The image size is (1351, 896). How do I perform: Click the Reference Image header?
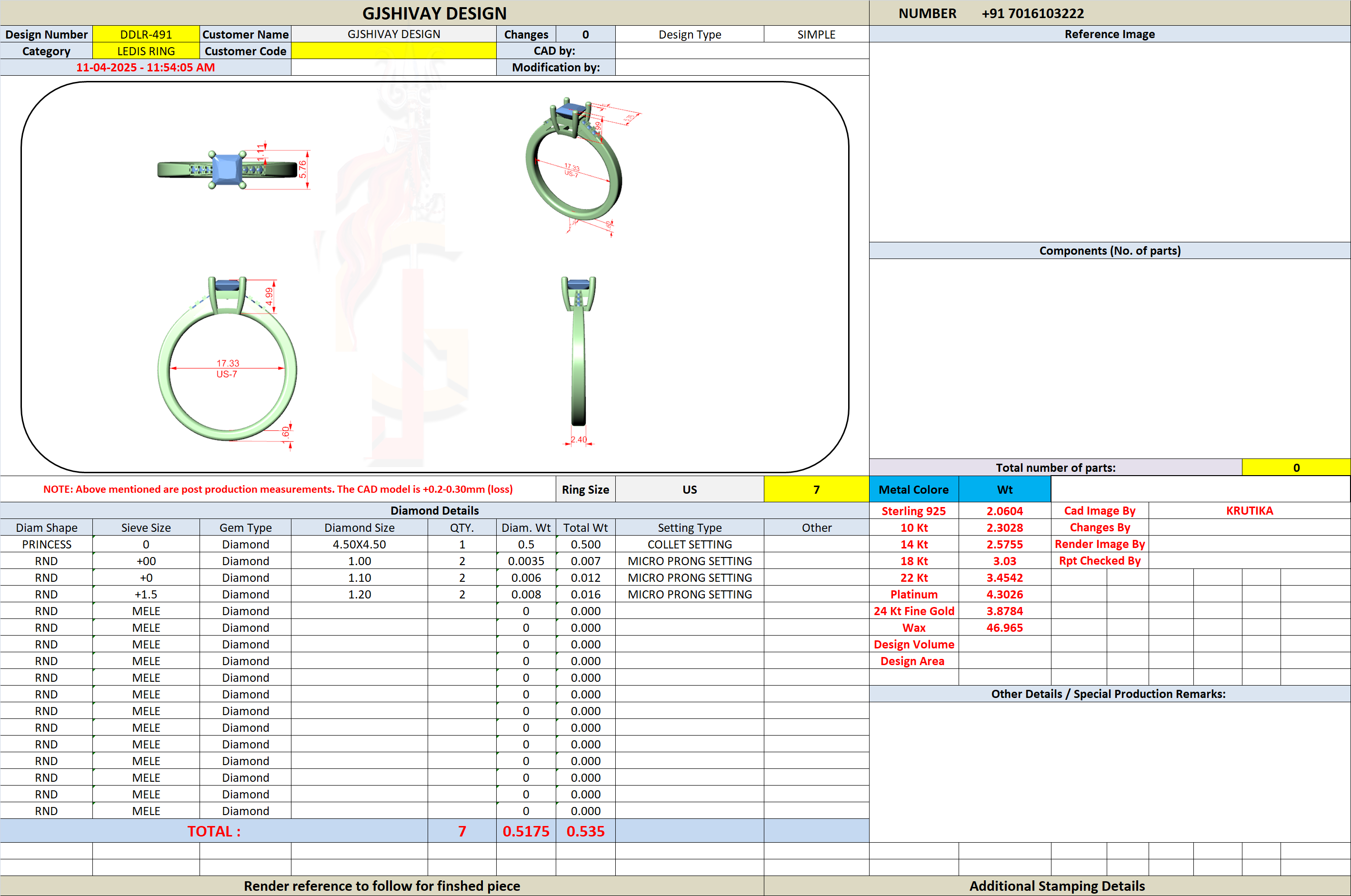(x=1110, y=34)
